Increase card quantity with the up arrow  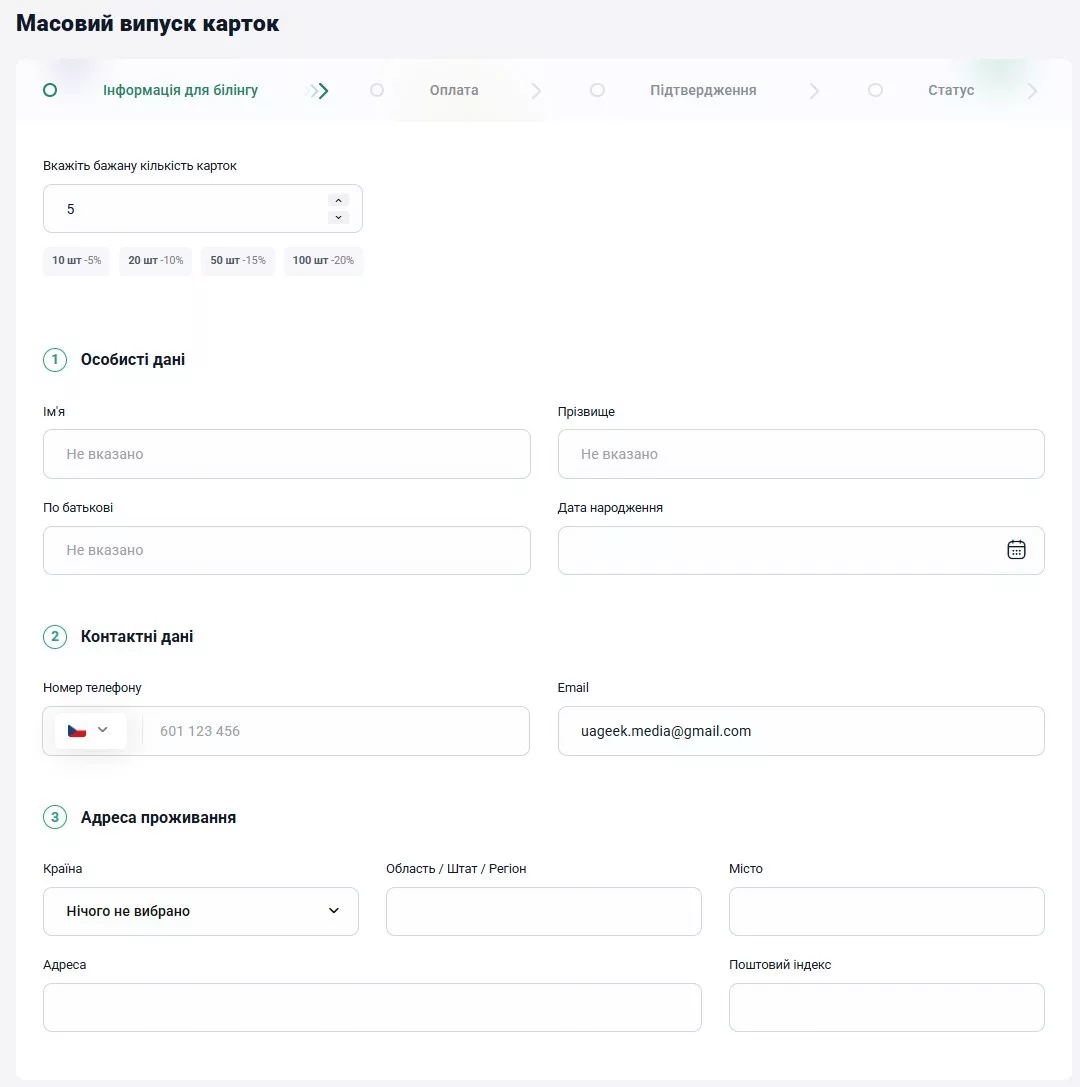338,200
